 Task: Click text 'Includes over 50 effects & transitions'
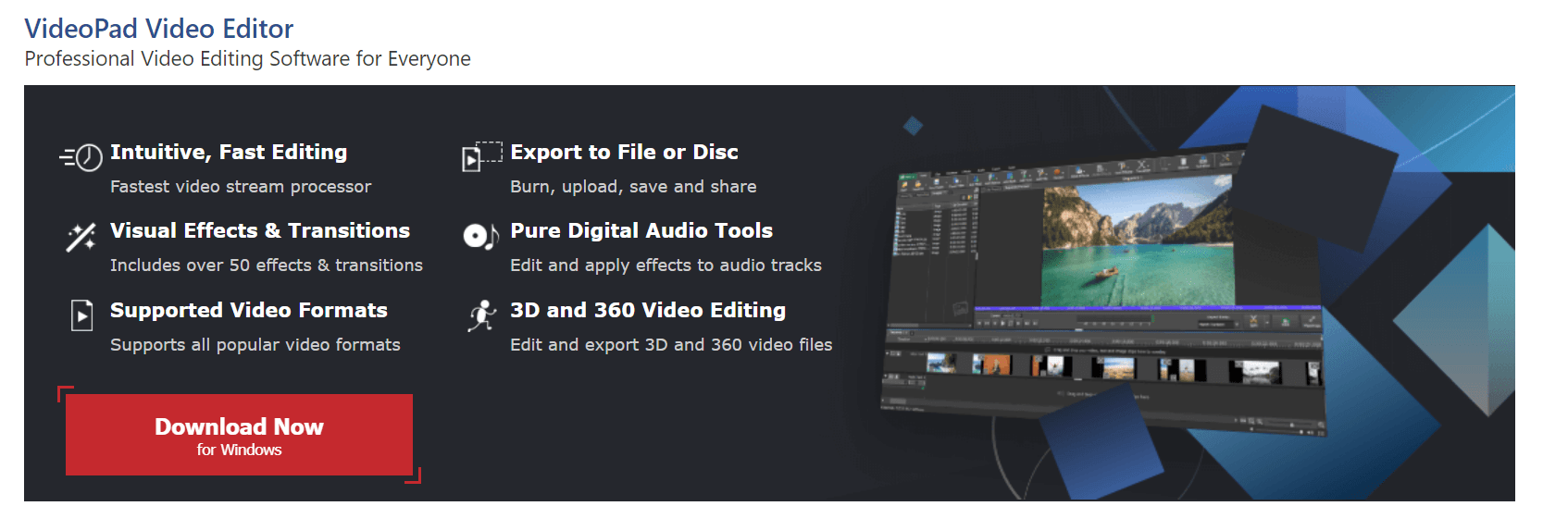(267, 265)
